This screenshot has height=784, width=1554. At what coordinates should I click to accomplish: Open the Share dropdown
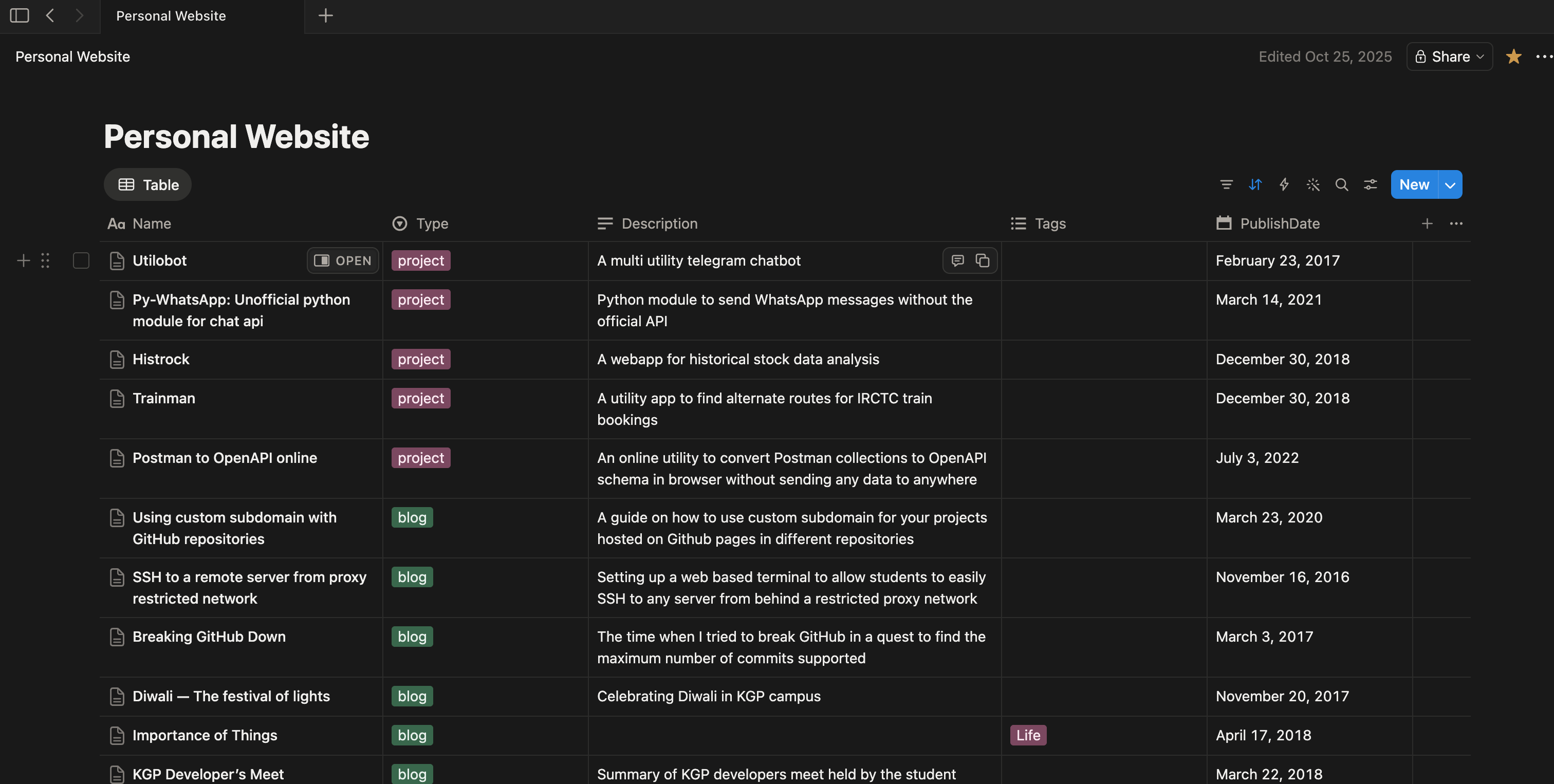coord(1450,57)
